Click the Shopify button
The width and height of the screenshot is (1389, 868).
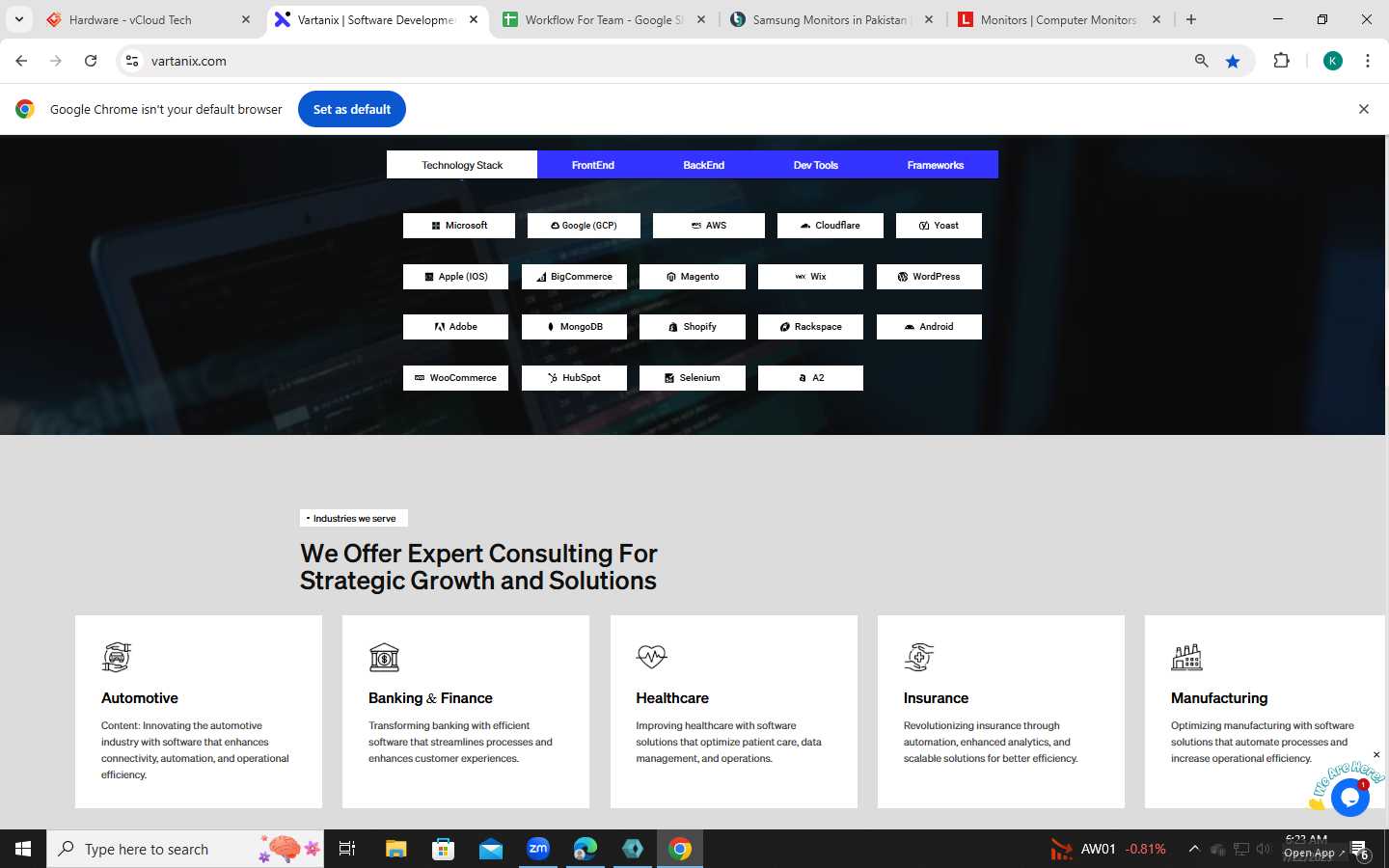693,327
